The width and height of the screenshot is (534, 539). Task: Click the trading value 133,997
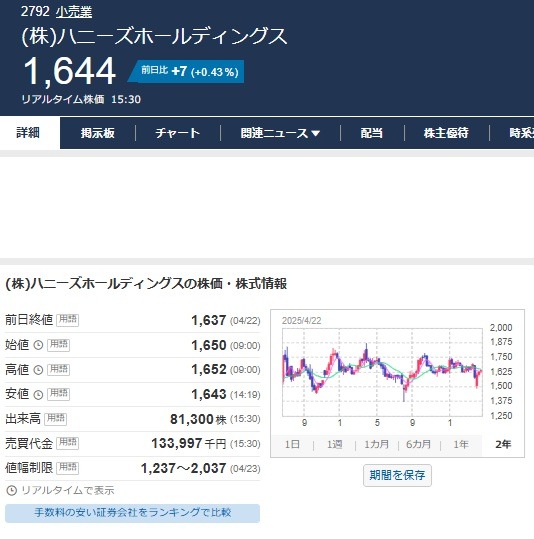pyautogui.click(x=176, y=443)
